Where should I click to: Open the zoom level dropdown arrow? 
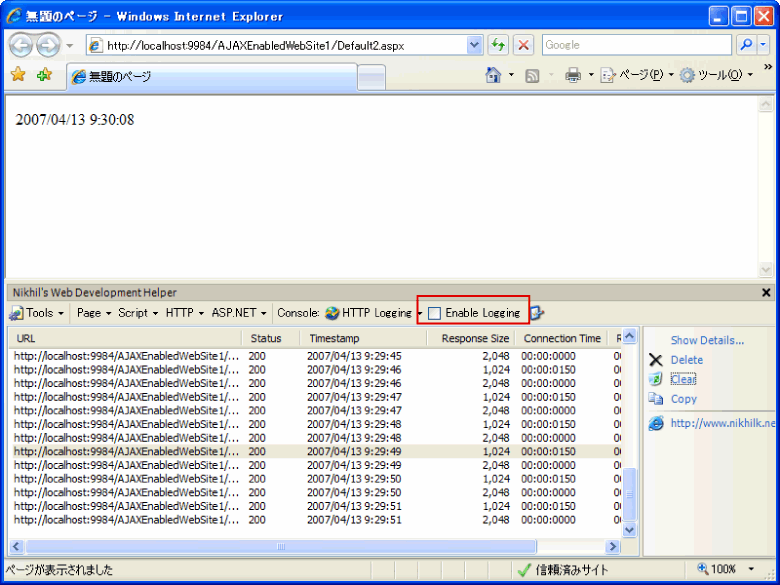[751, 569]
